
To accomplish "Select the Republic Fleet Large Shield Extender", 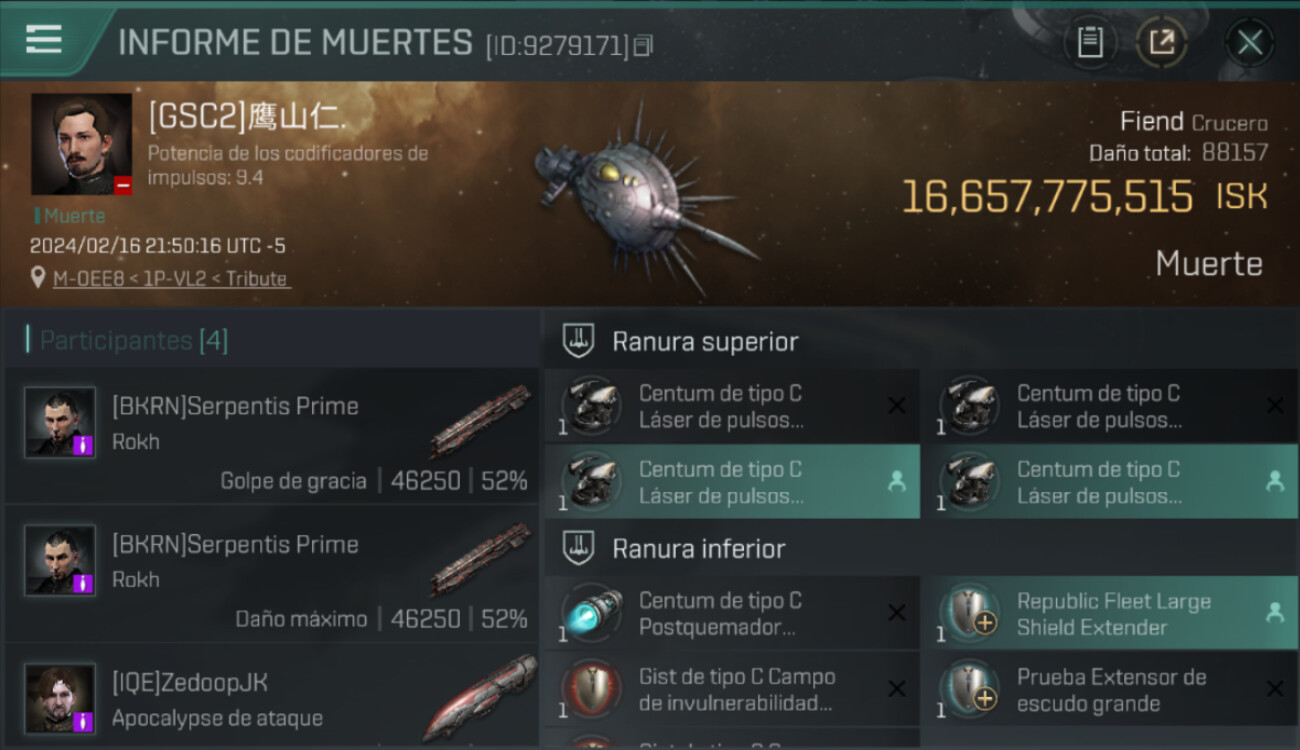I will tap(1109, 613).
